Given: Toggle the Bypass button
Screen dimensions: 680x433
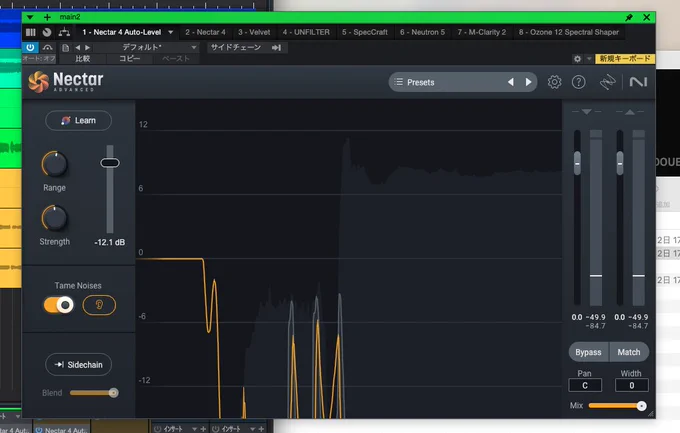Looking at the screenshot, I should click(588, 352).
